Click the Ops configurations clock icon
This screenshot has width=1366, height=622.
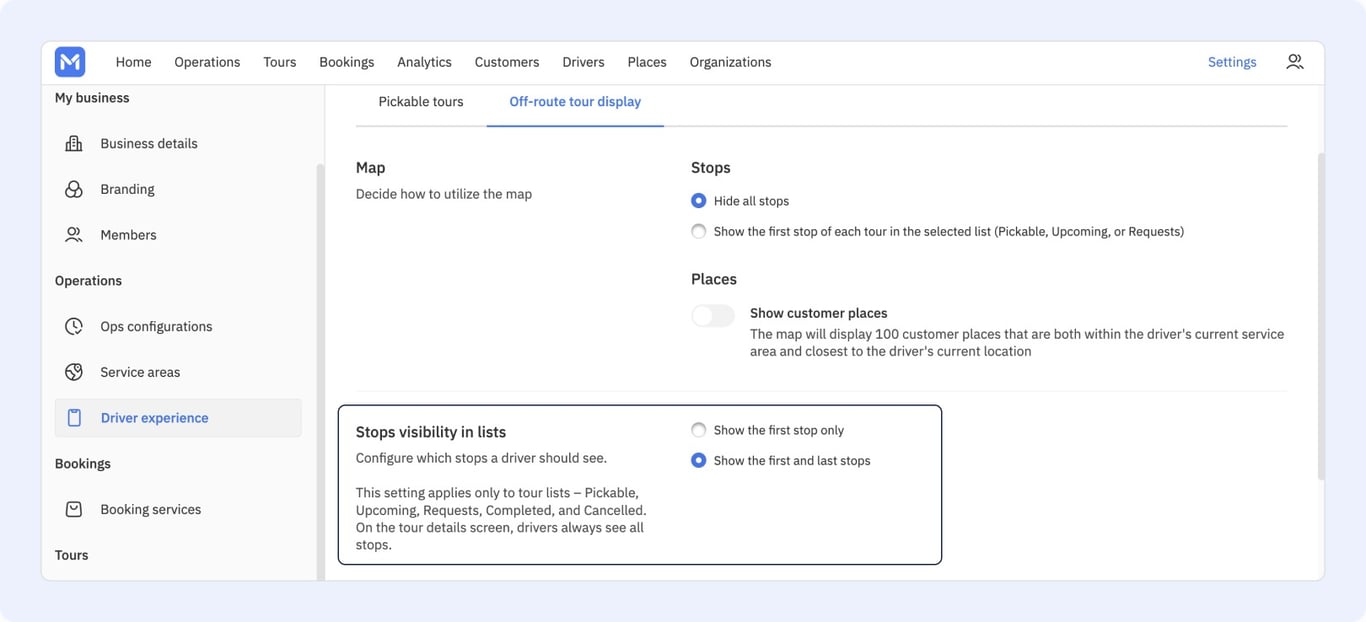(x=74, y=326)
